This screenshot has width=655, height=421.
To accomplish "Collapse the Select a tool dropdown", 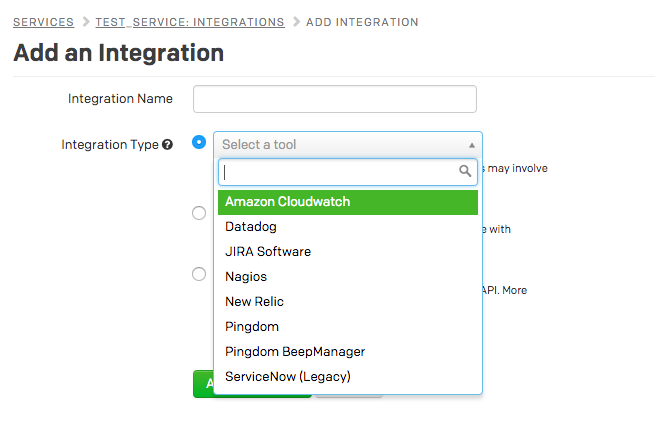I will pos(348,145).
